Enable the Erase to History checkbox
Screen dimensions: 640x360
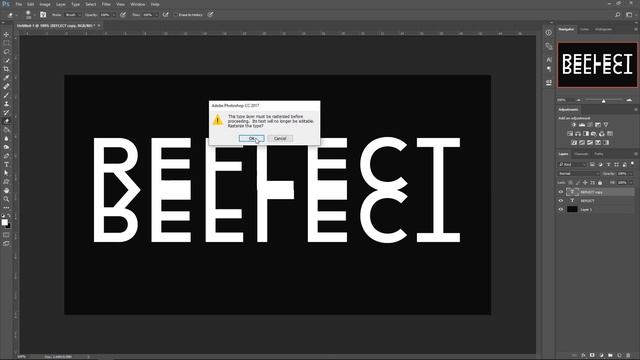(x=176, y=15)
